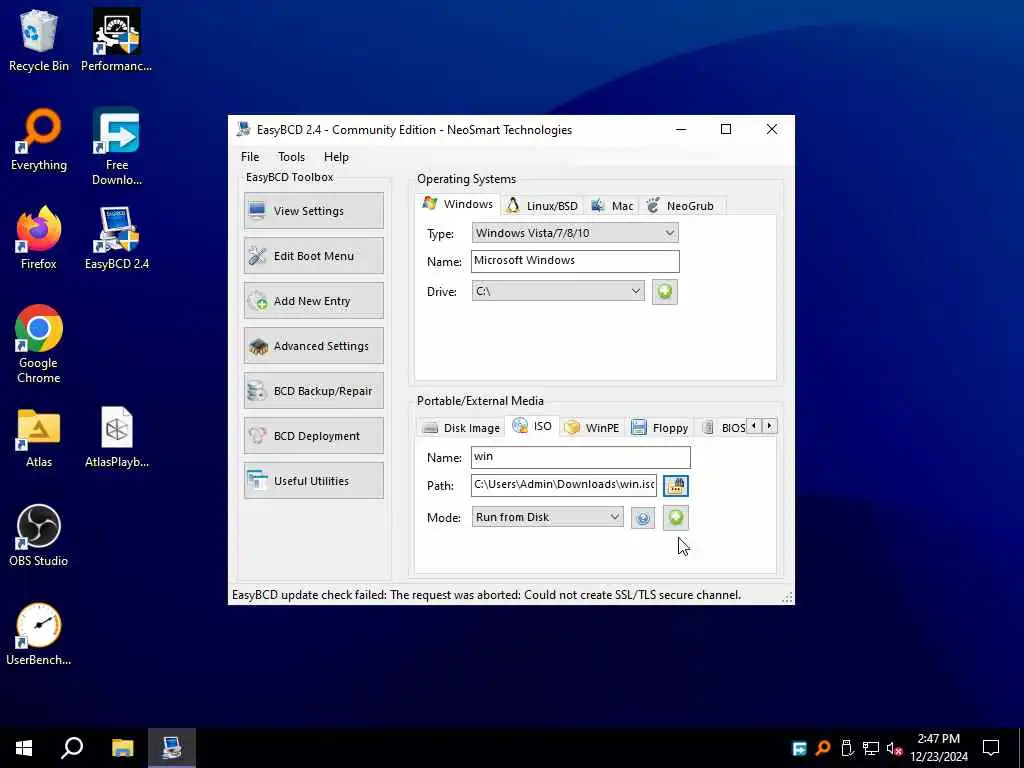Open the Windows Start menu

click(24, 748)
